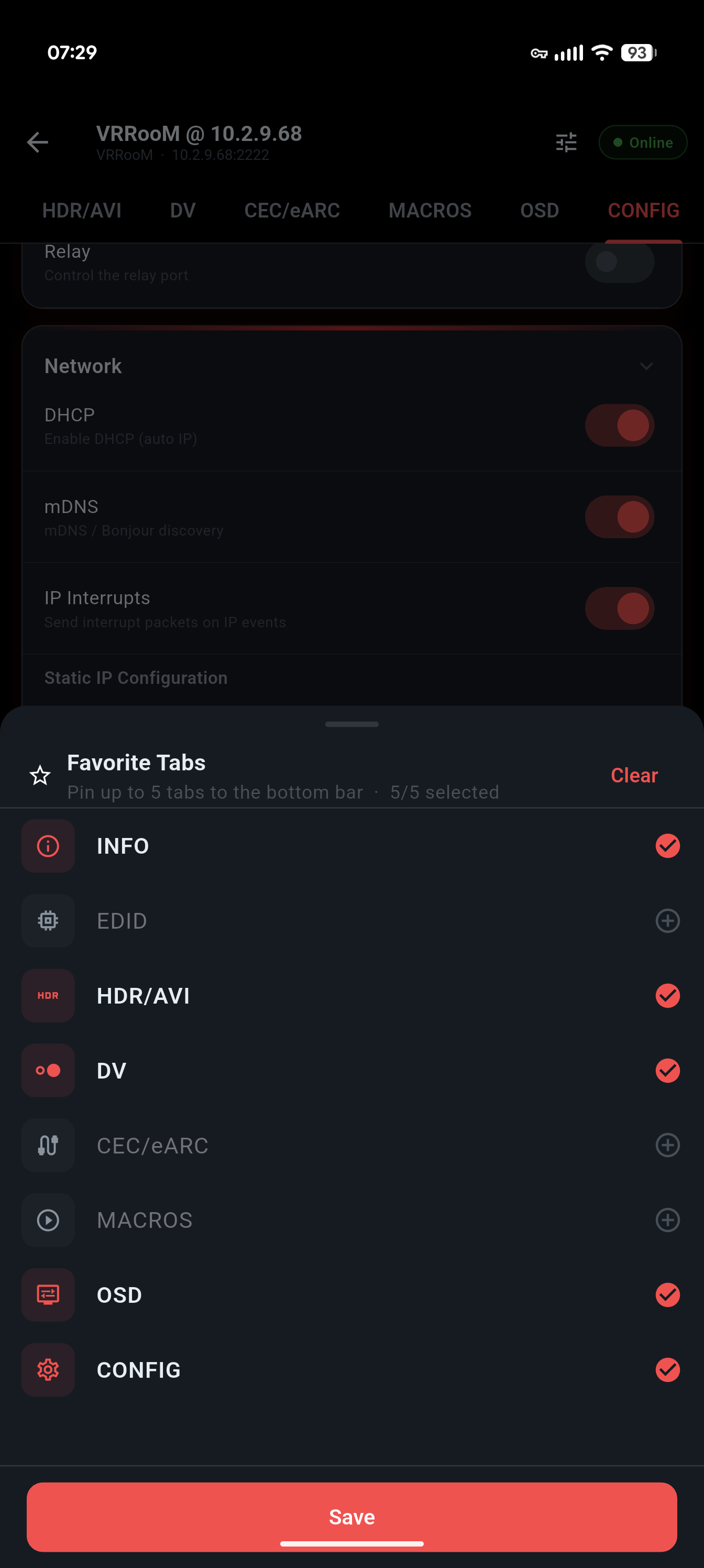Tap the MACROS play icon
Viewport: 704px width, 1568px height.
(x=48, y=1220)
